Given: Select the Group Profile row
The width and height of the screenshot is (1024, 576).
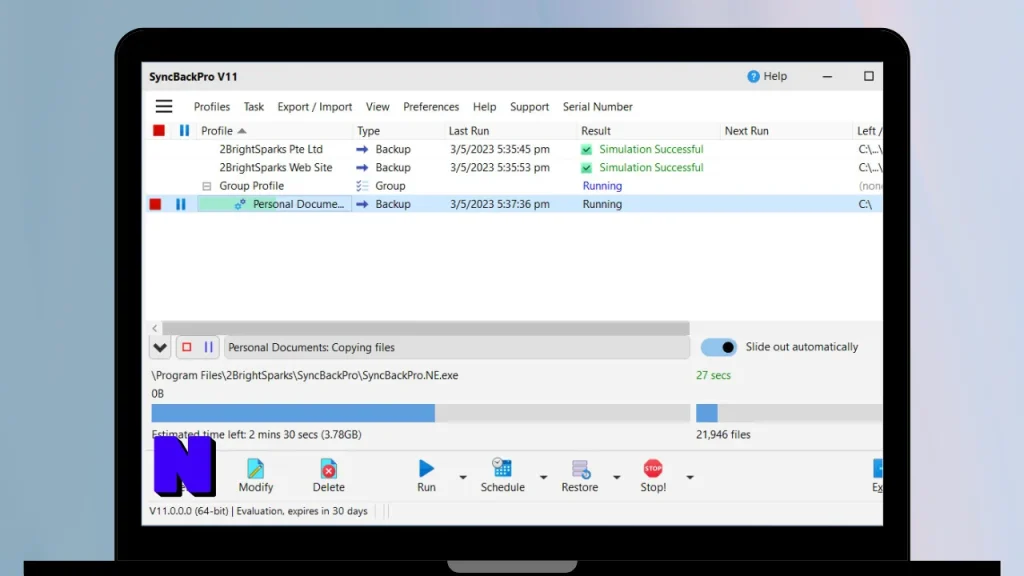Looking at the screenshot, I should 251,186.
